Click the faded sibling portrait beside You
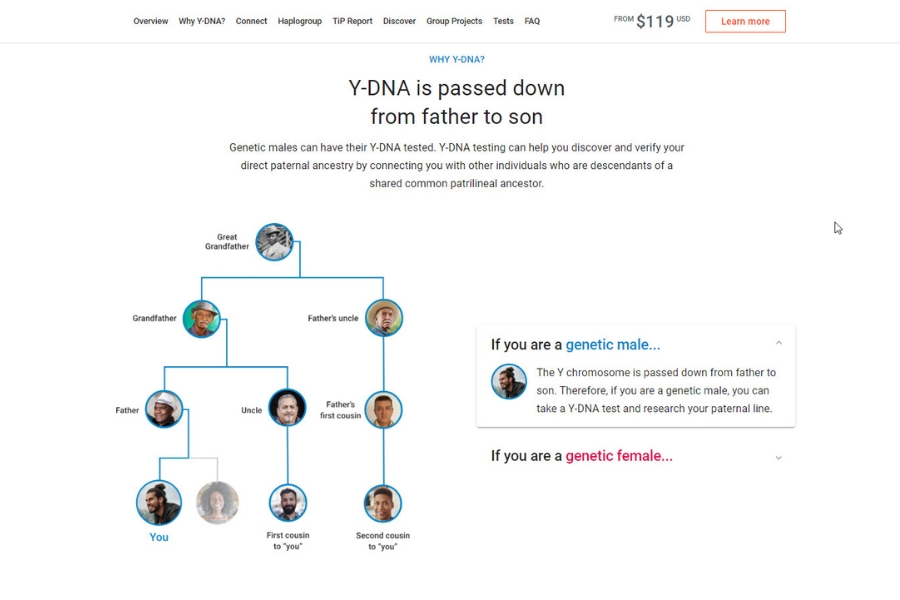 218,502
